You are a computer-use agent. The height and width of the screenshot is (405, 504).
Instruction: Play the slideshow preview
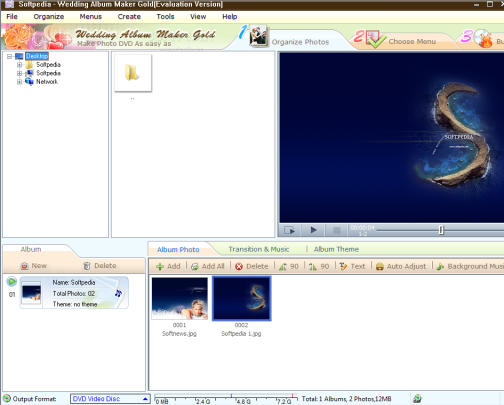point(313,230)
